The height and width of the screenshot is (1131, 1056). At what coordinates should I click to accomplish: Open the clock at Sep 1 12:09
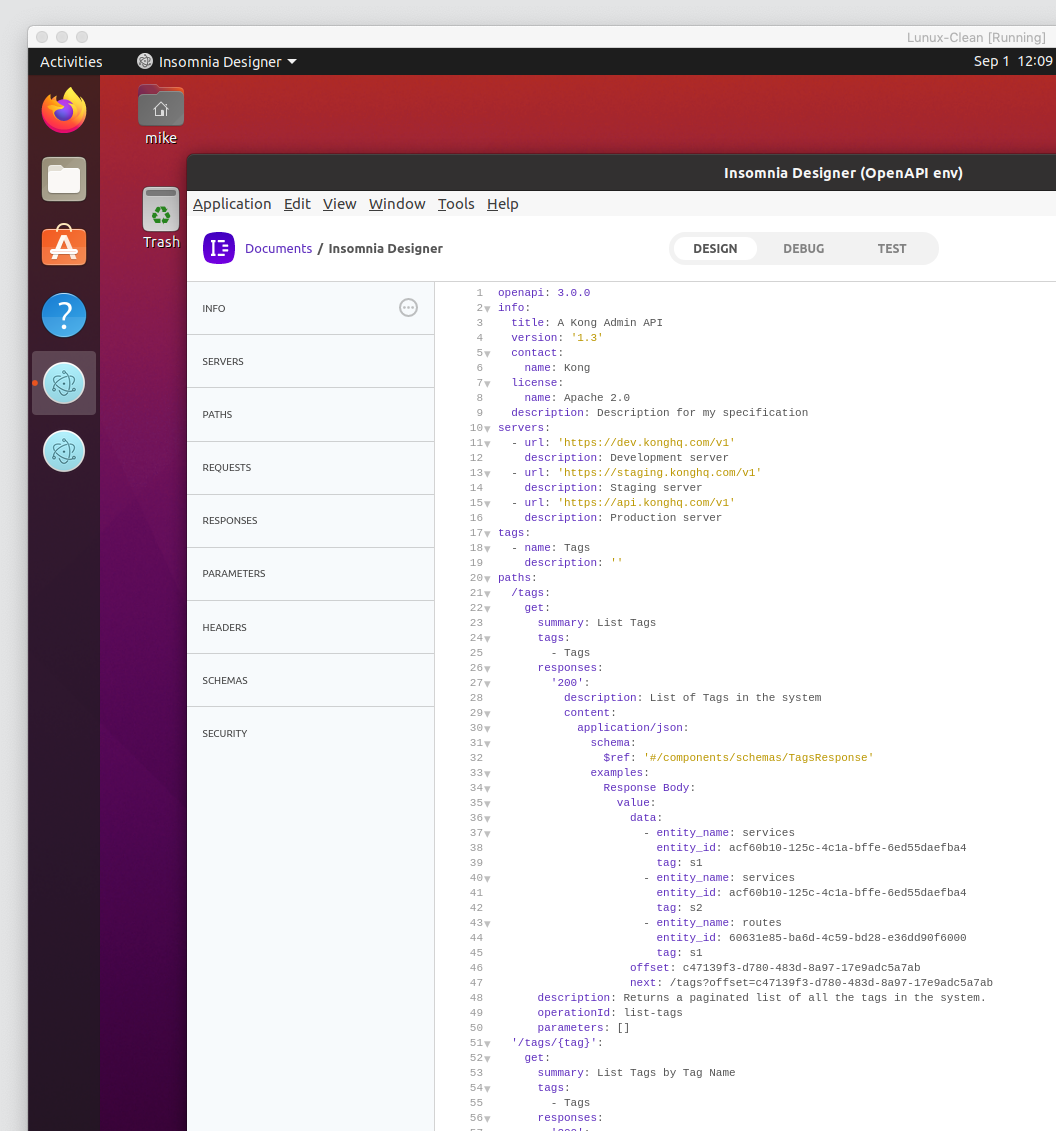pyautogui.click(x=1013, y=61)
